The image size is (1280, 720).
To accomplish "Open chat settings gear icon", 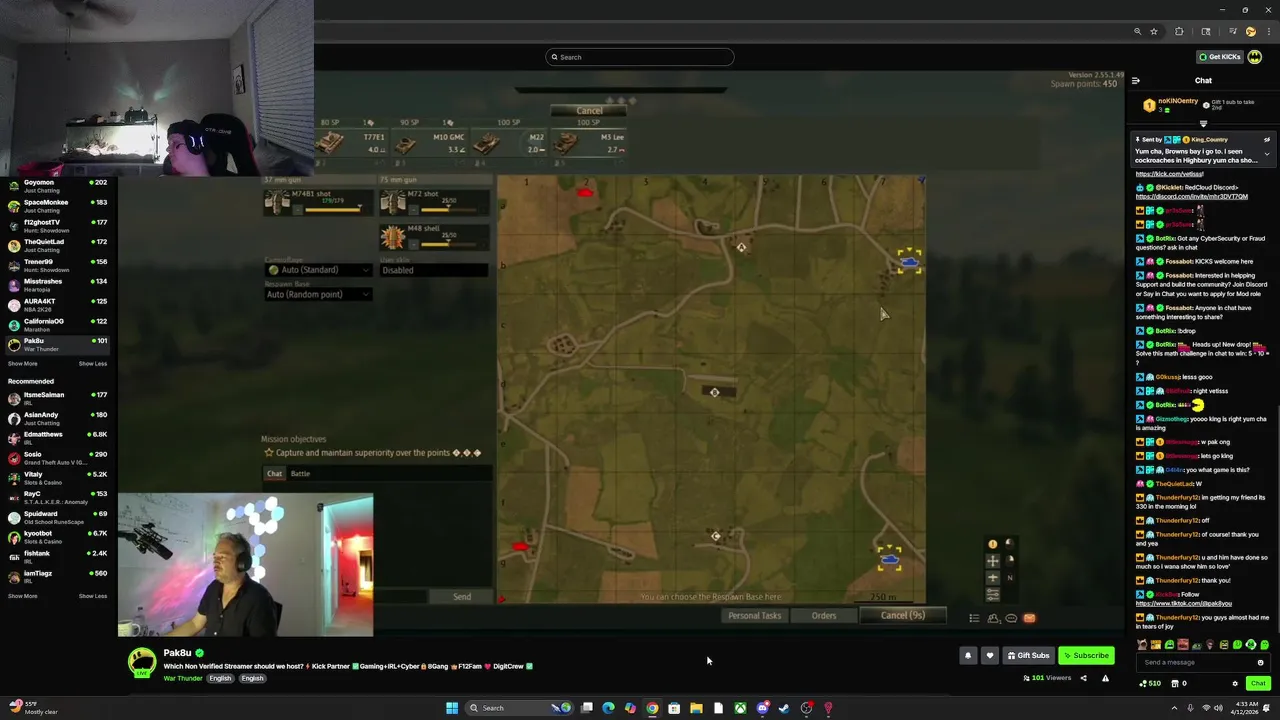I will [1234, 684].
